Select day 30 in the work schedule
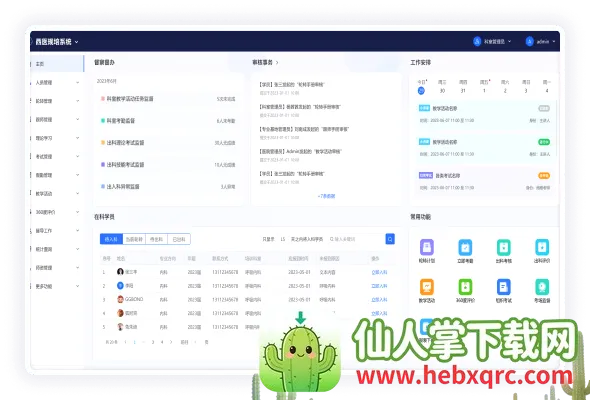The width and height of the screenshot is (590, 400). pyautogui.click(x=442, y=91)
